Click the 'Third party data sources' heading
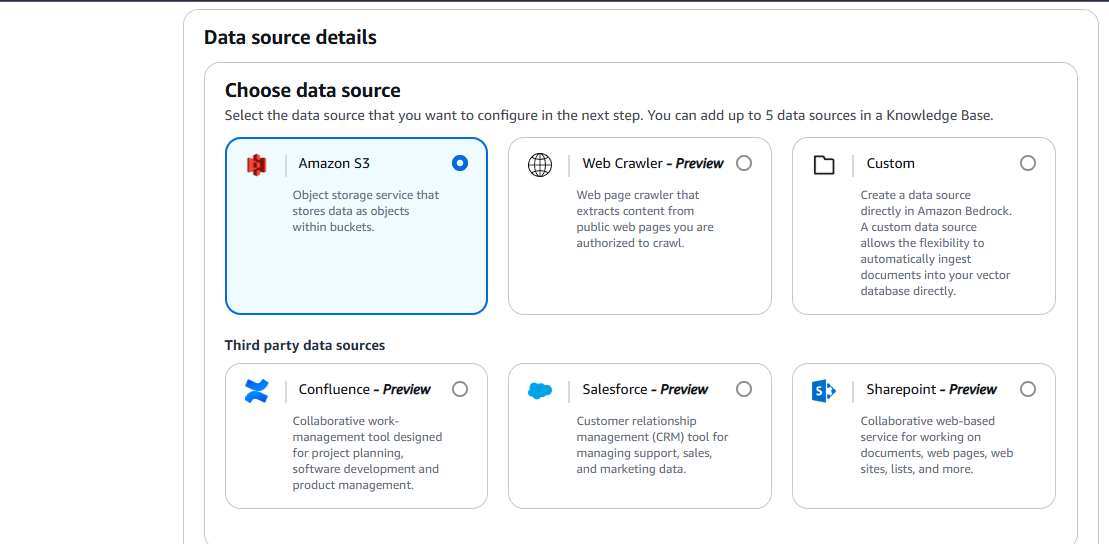Viewport: 1109px width, 544px height. 305,345
